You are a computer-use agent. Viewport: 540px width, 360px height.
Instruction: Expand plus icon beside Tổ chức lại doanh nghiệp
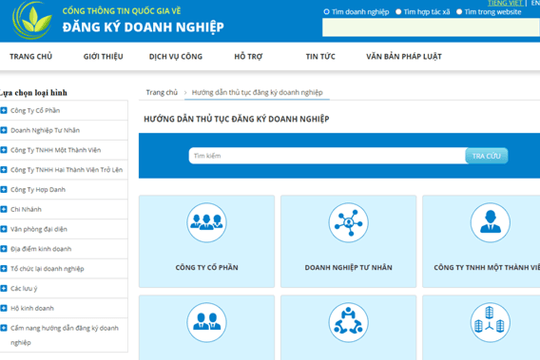click(3, 268)
